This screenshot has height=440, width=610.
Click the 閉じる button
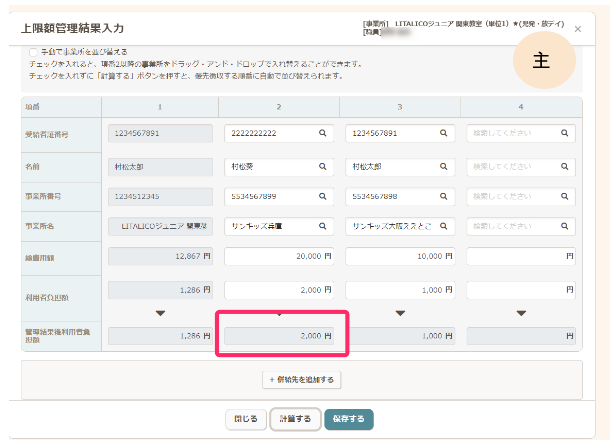click(x=245, y=418)
